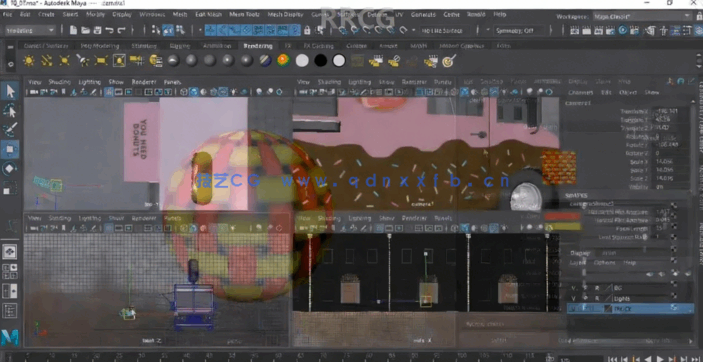The height and width of the screenshot is (362, 703).
Task: Choose the Paint Selection tool
Action: coord(10,130)
